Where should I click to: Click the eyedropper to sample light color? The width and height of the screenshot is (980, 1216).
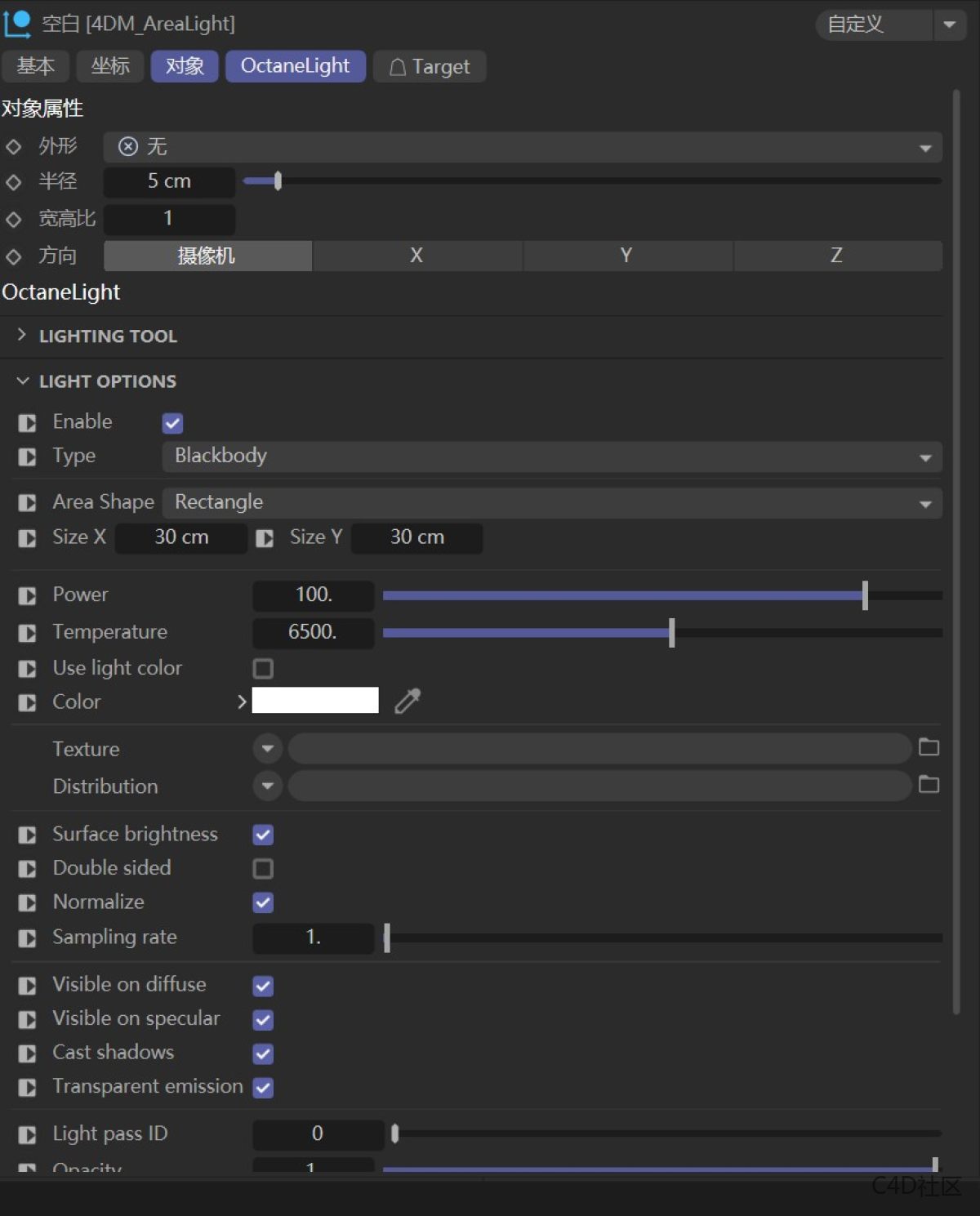[407, 701]
